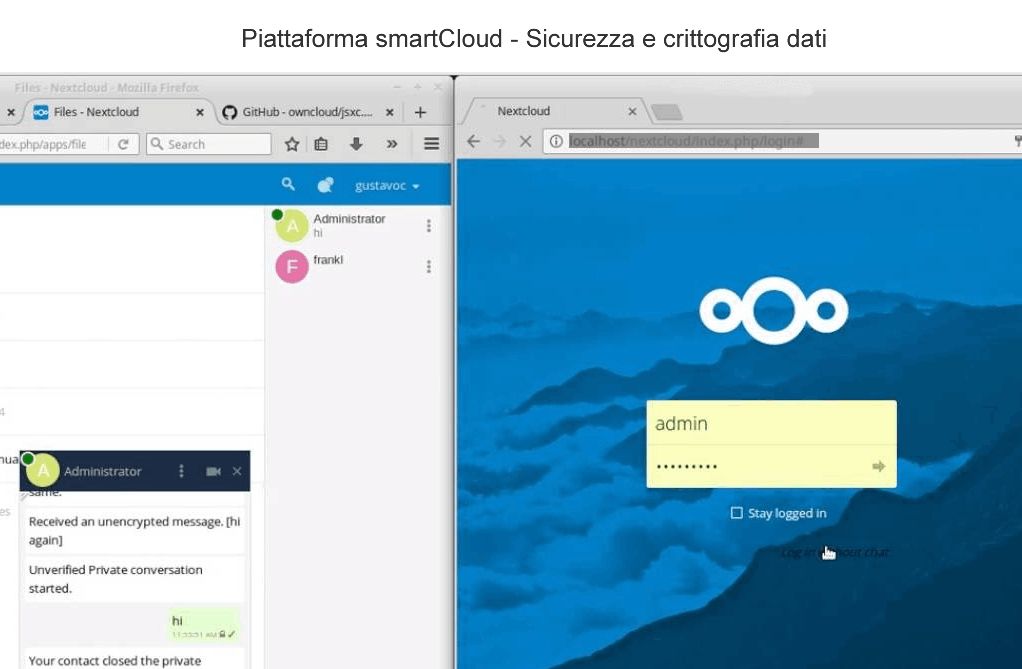Switch to the Nextcloud tab in right browser

[x=554, y=112]
